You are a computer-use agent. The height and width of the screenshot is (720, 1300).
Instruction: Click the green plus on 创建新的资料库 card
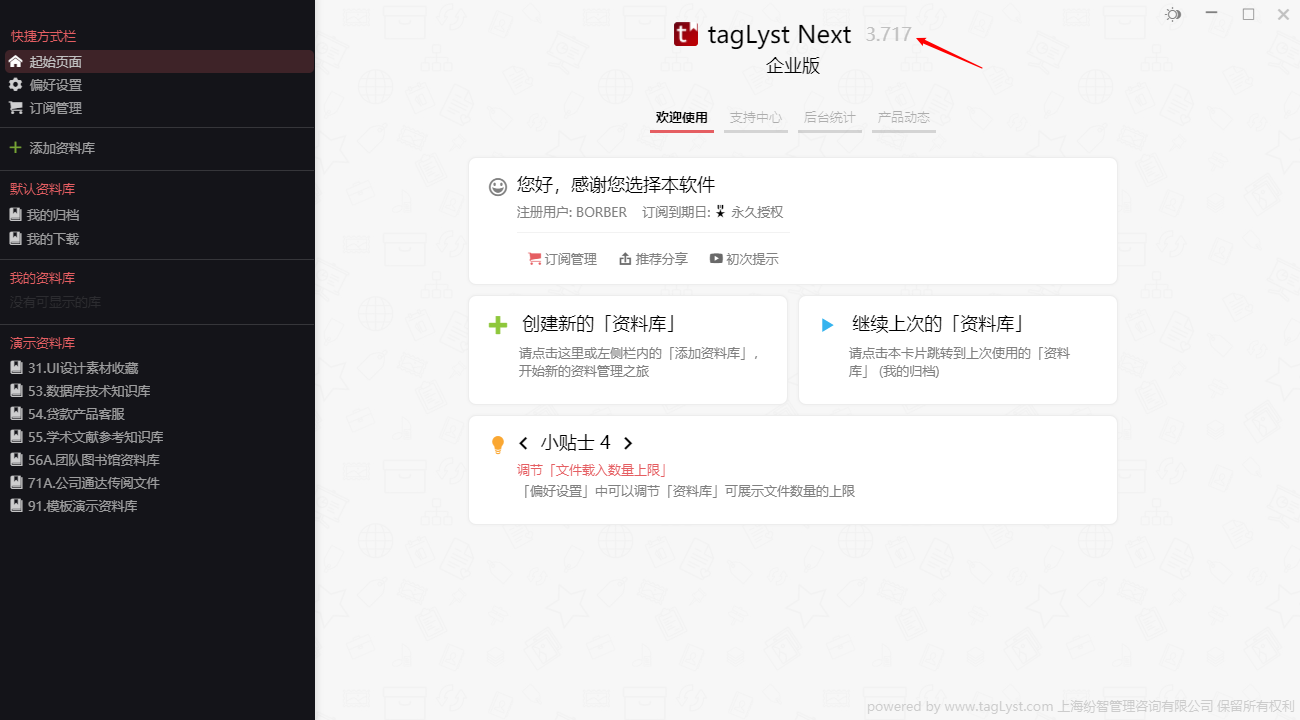pos(498,325)
